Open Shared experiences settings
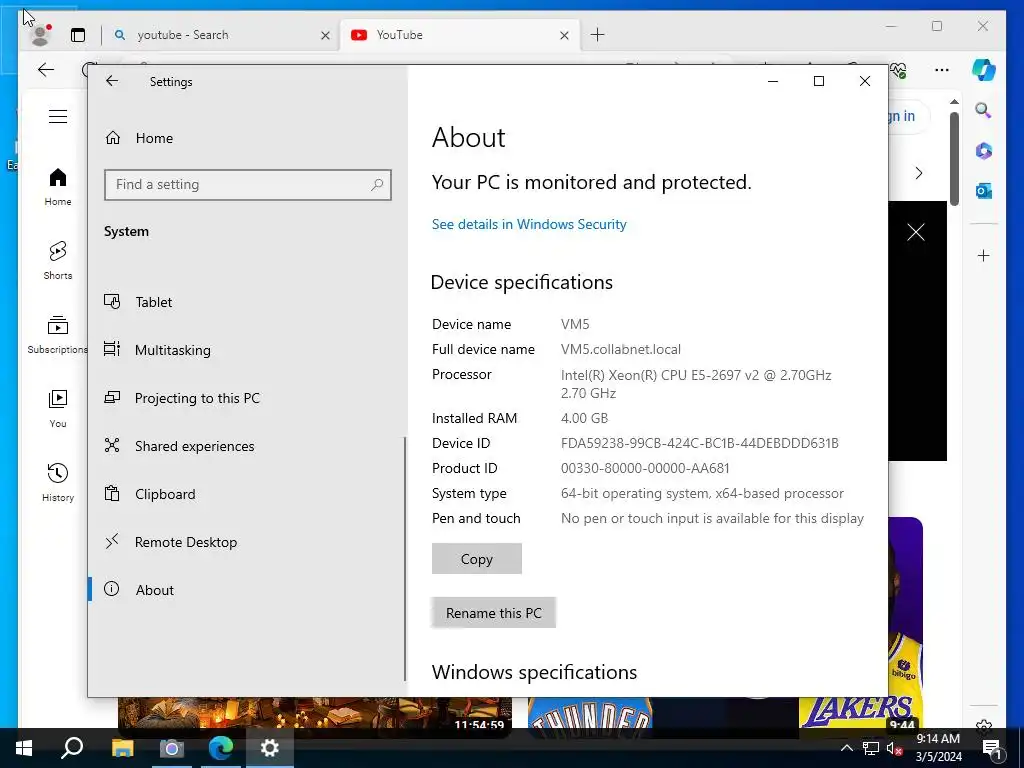1024x768 pixels. click(x=247, y=446)
